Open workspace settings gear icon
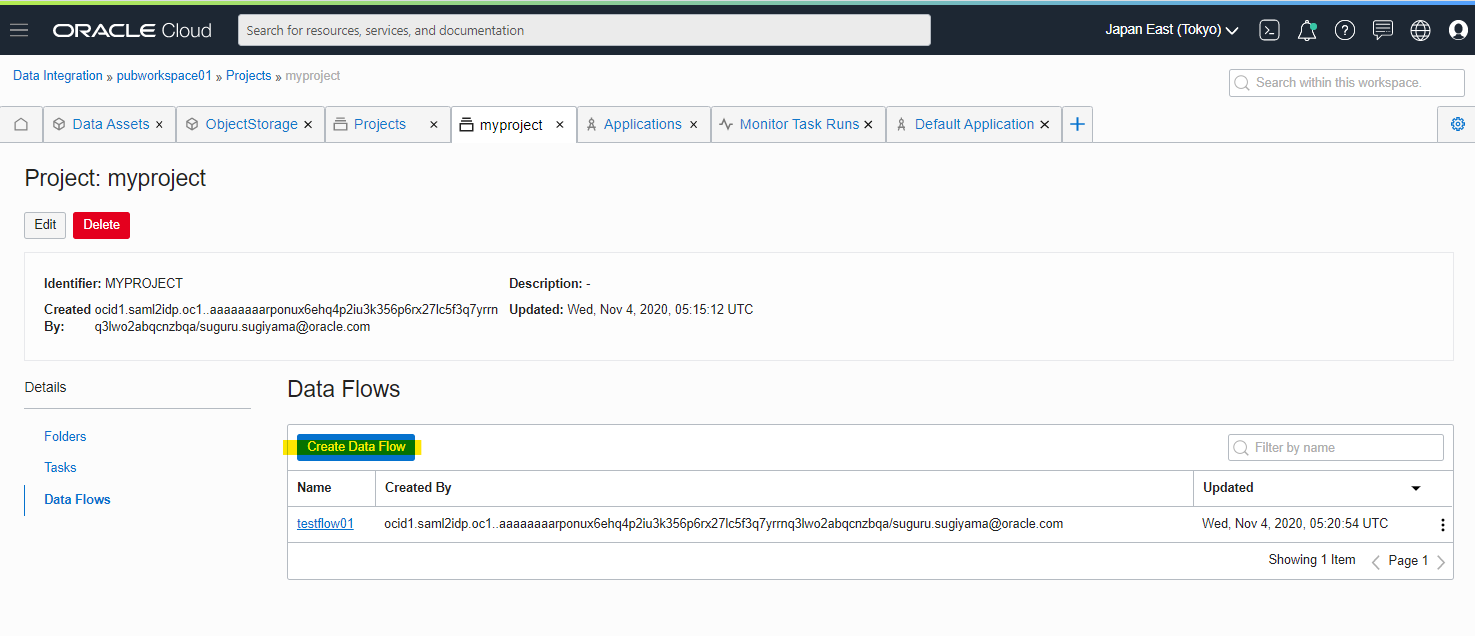 (1457, 124)
